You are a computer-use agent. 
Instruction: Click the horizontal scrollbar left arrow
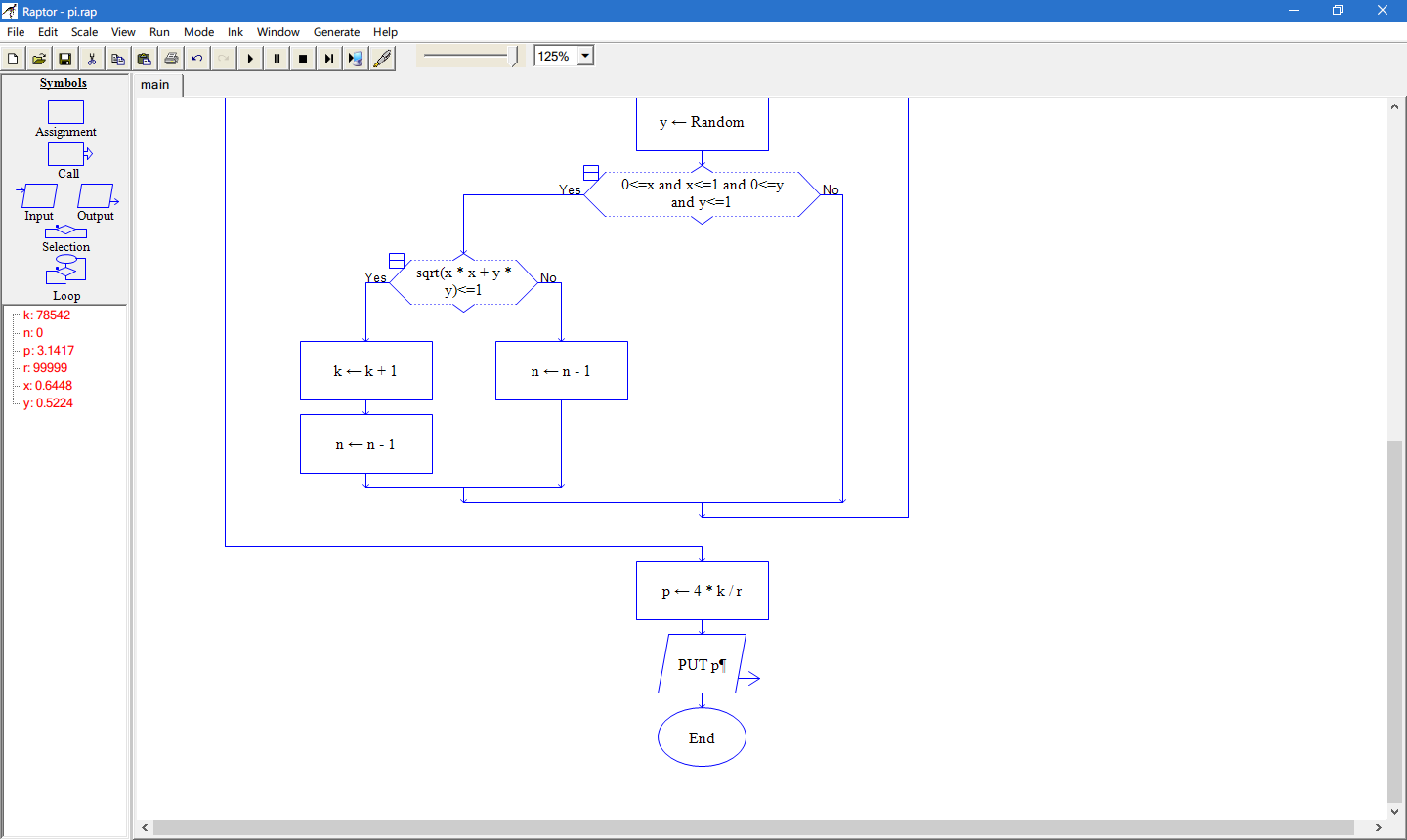(145, 828)
